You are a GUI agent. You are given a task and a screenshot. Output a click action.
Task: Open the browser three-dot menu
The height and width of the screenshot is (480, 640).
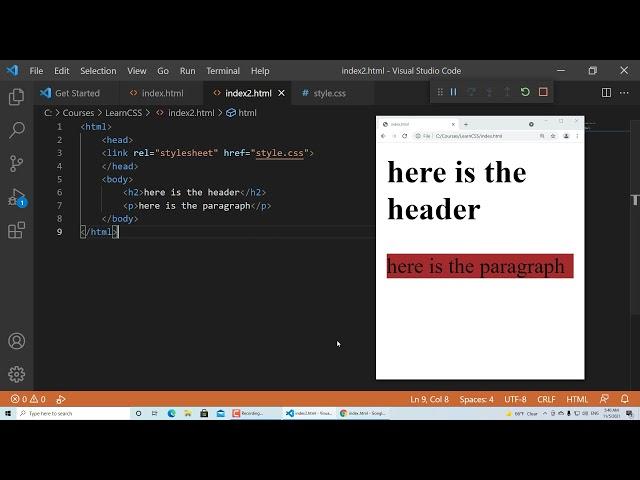[x=577, y=136]
